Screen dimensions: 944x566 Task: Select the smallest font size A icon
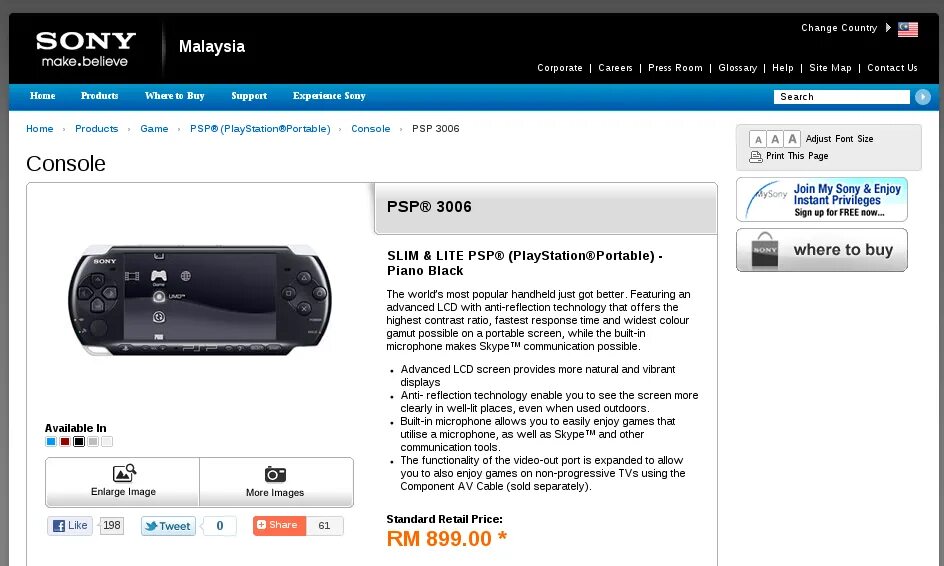(x=758, y=140)
